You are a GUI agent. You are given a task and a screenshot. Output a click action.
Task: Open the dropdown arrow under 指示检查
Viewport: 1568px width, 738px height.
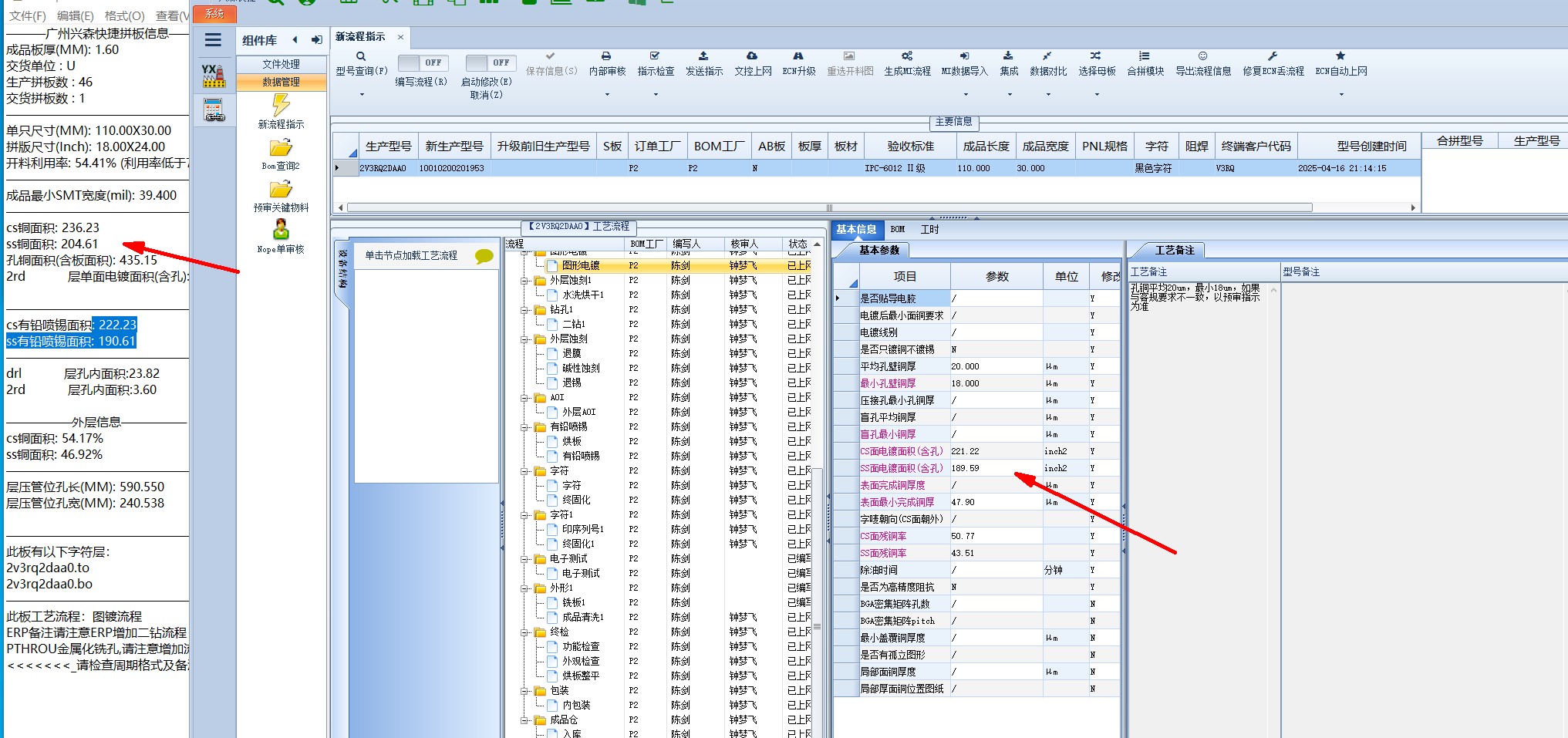point(656,95)
